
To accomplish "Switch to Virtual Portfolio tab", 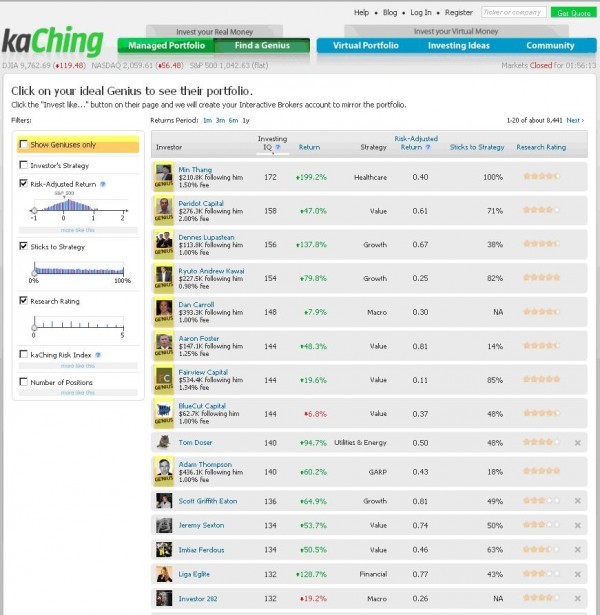I will [x=365, y=45].
